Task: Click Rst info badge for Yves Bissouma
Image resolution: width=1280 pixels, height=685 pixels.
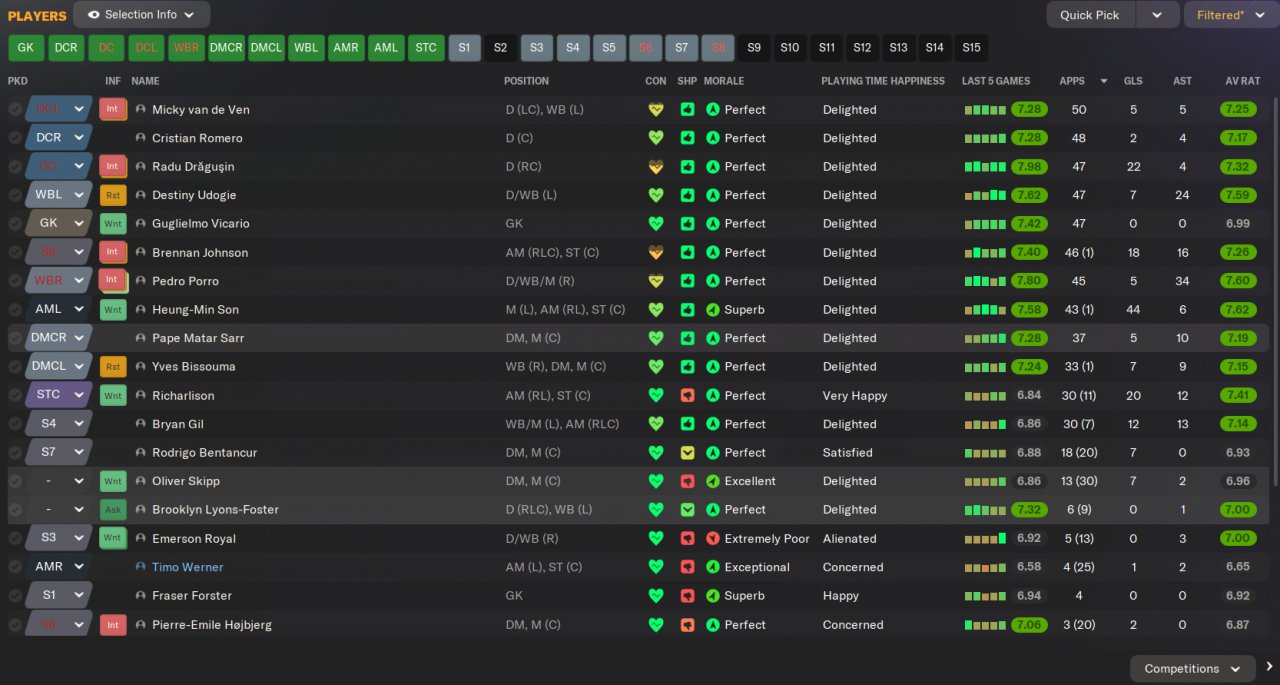Action: [x=113, y=366]
